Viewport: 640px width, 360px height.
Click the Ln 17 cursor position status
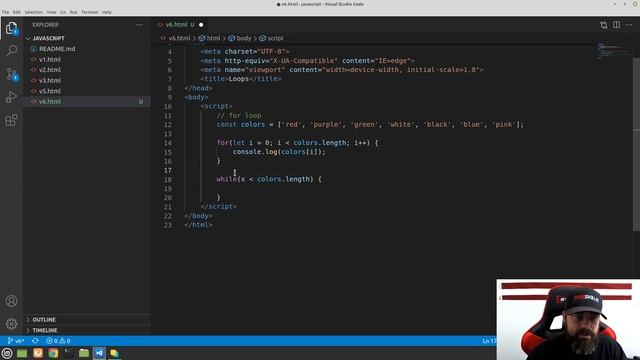pyautogui.click(x=489, y=341)
